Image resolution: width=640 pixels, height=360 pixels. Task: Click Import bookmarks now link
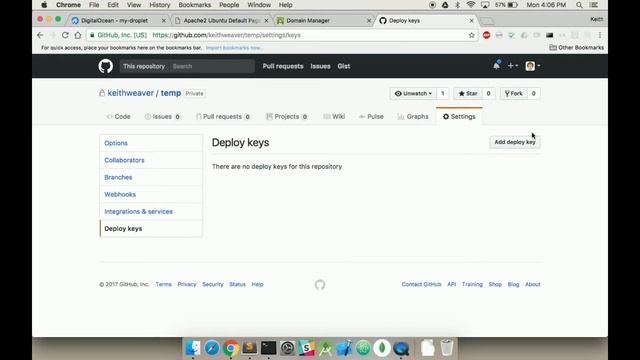point(234,48)
